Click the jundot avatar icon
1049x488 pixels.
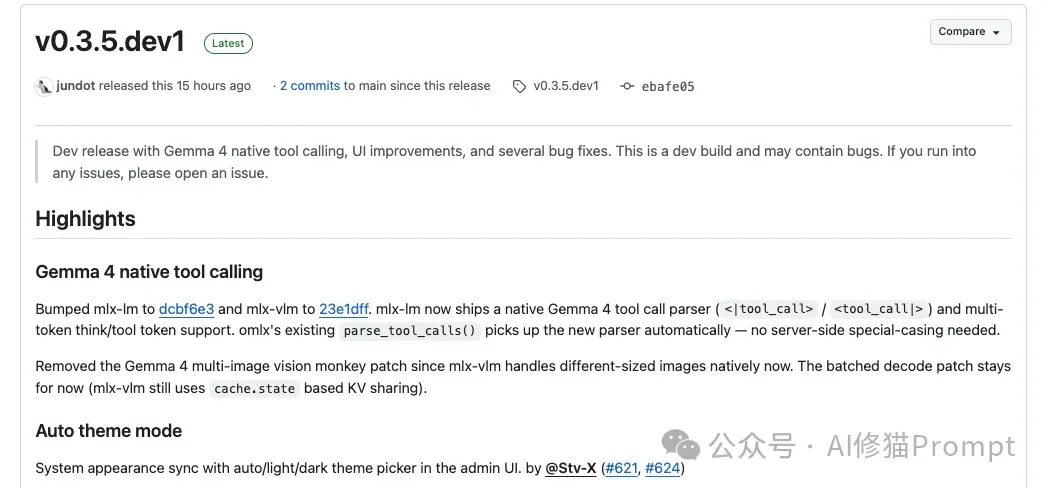(44, 86)
